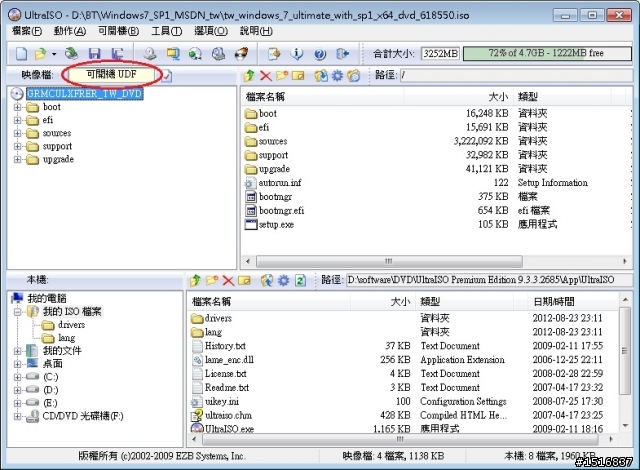Image resolution: width=640 pixels, height=470 pixels.
Task: Open the 說明(H) menu
Action: [256, 31]
